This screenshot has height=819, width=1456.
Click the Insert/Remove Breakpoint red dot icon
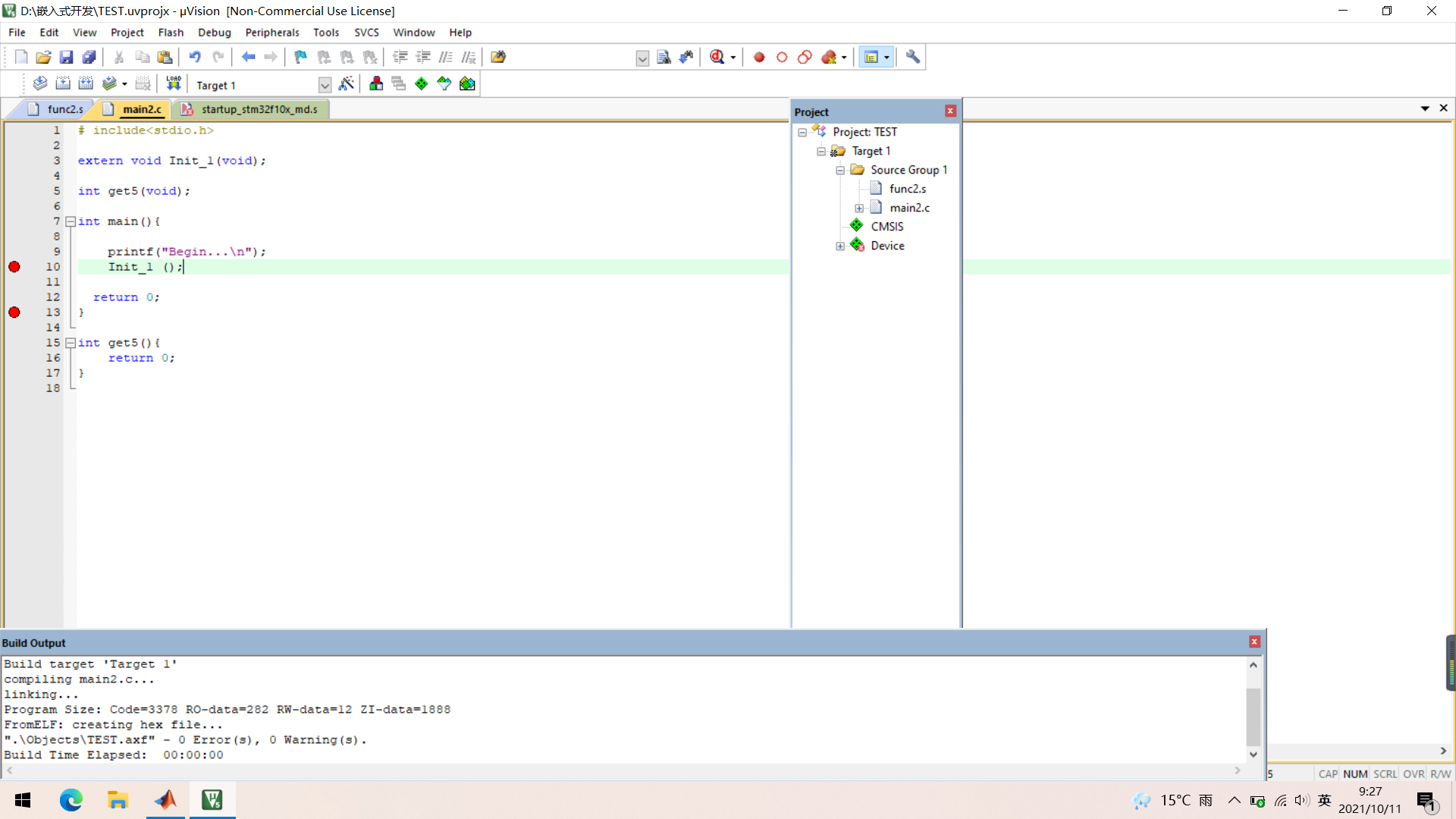pos(759,57)
